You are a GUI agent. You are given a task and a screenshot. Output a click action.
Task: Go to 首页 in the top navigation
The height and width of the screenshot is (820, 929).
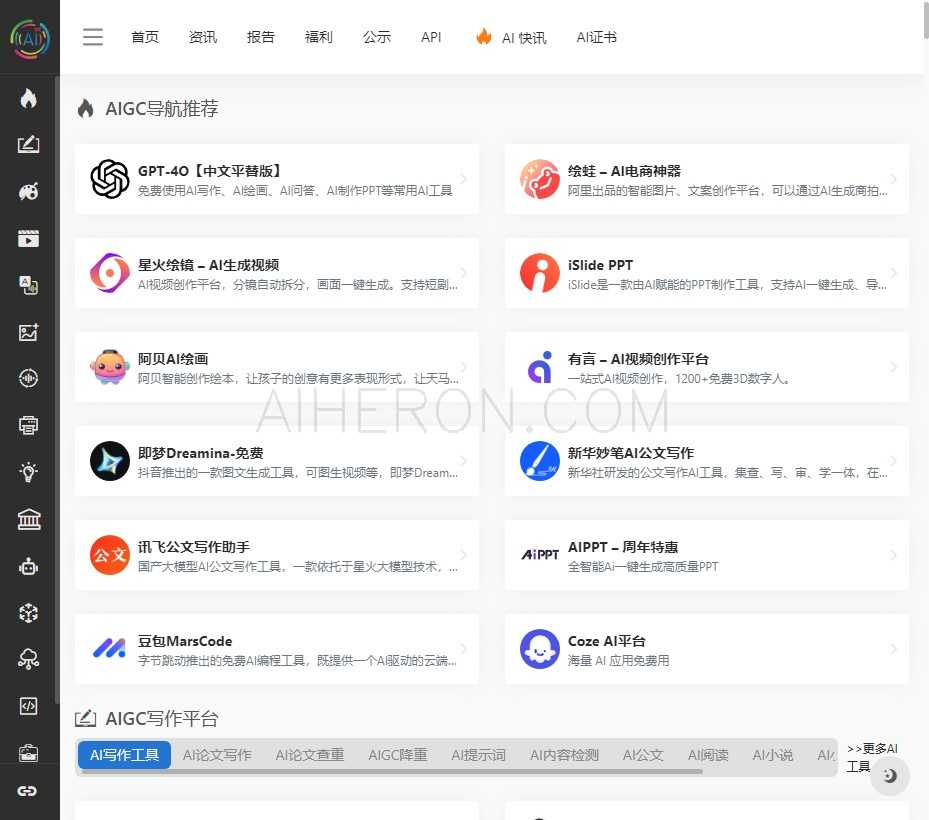(x=145, y=37)
